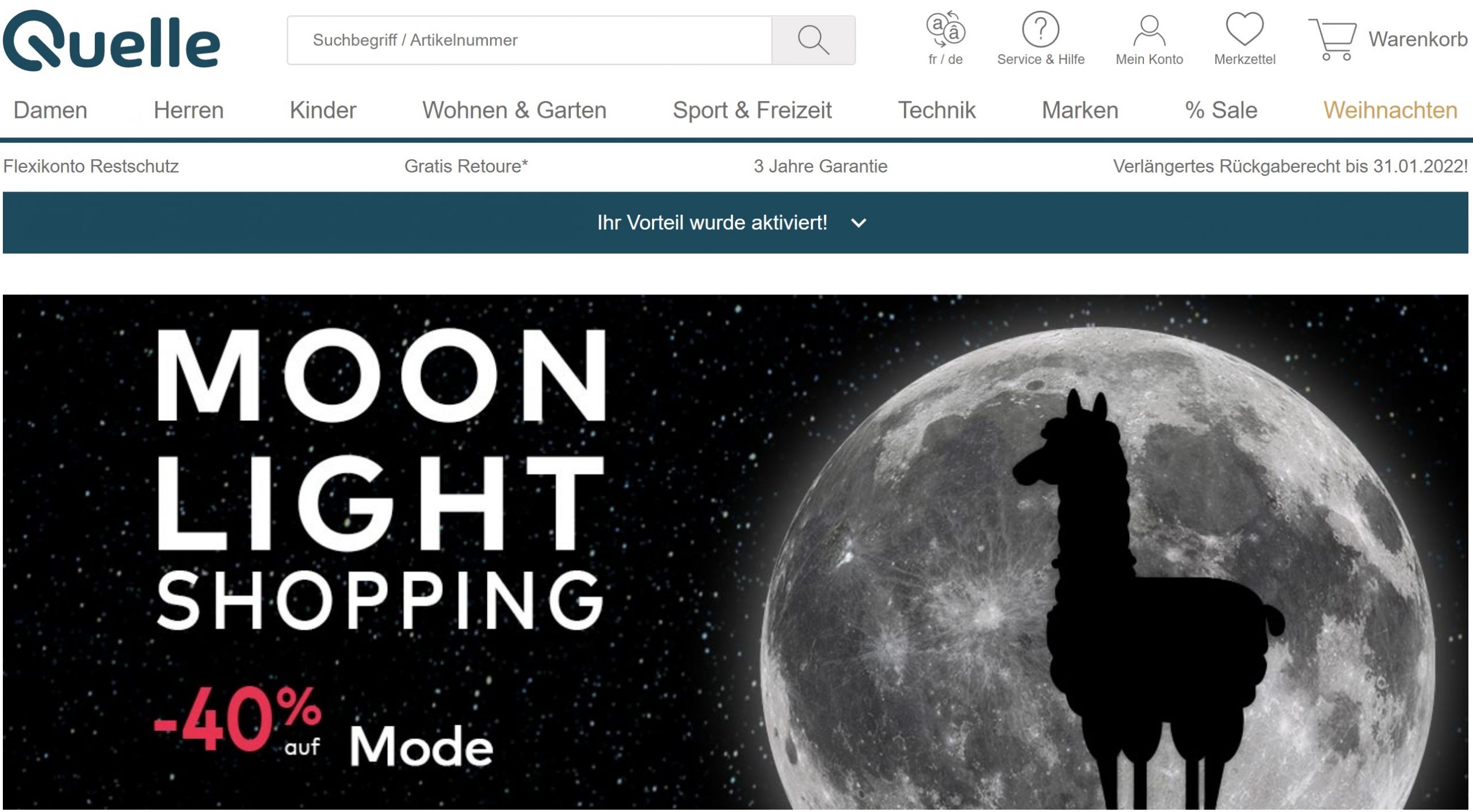Click the Gratis Retoure* link
Screen dimensions: 1473x812
tap(466, 166)
